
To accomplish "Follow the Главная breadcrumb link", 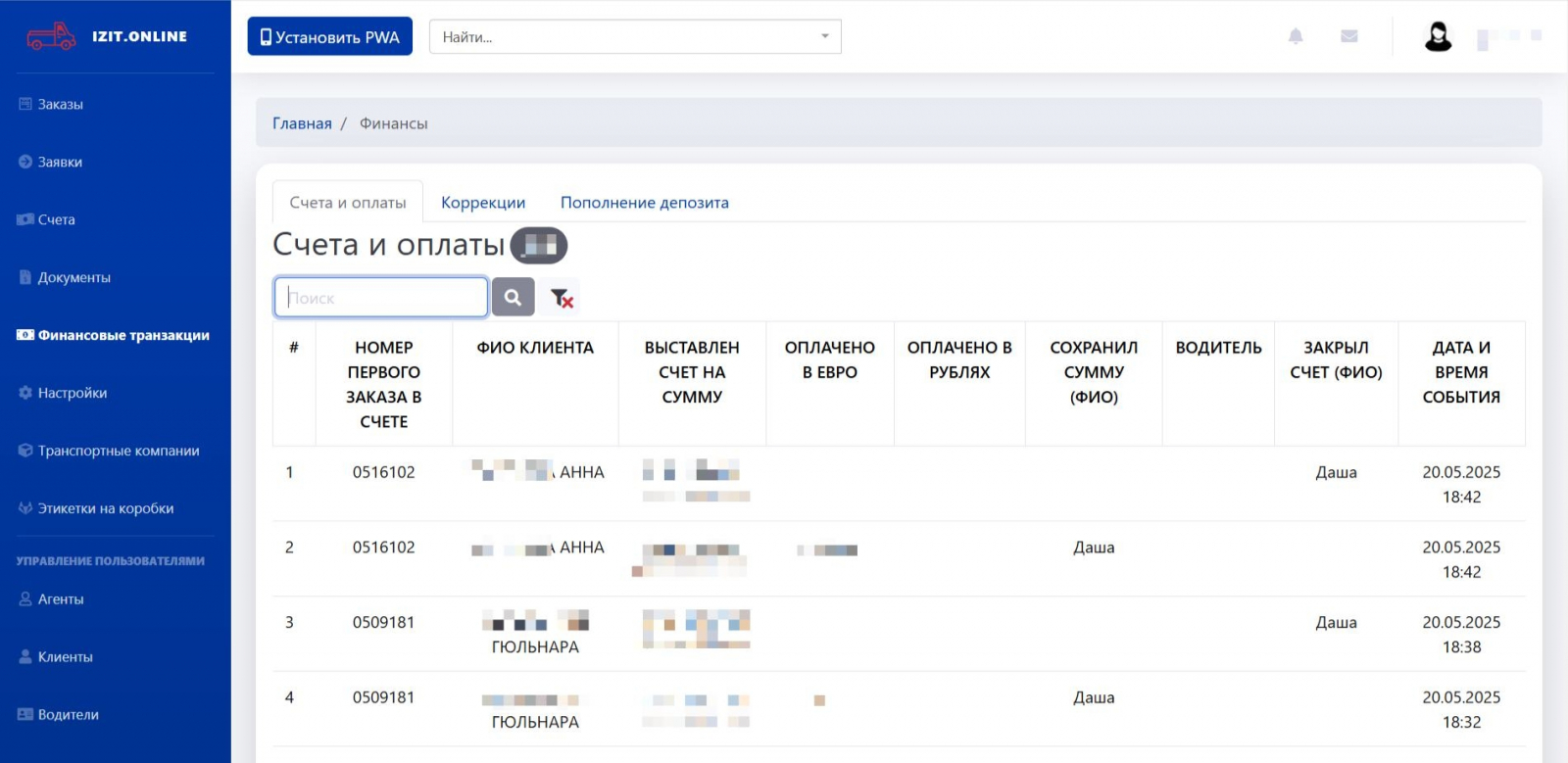I will 302,123.
